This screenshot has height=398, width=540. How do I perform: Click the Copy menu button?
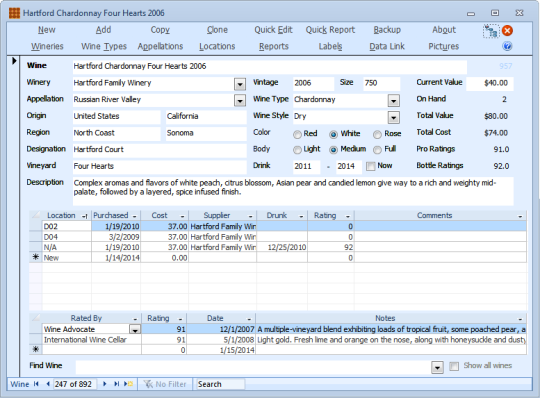160,30
